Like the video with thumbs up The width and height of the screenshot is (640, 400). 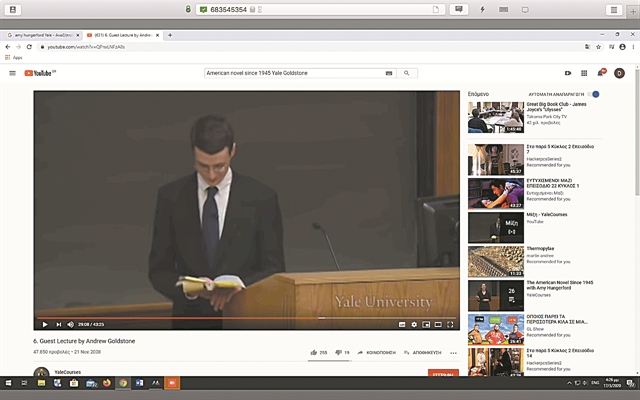(x=312, y=352)
